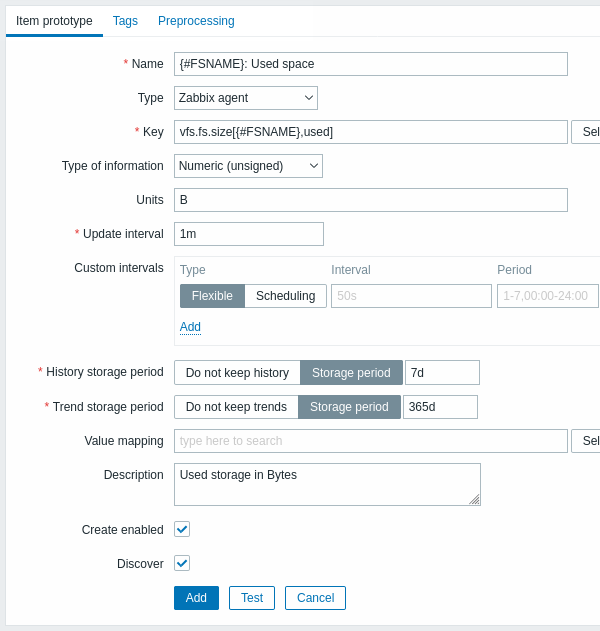Toggle the Create enabled checkbox
Viewport: 600px width, 631px height.
pyautogui.click(x=182, y=529)
